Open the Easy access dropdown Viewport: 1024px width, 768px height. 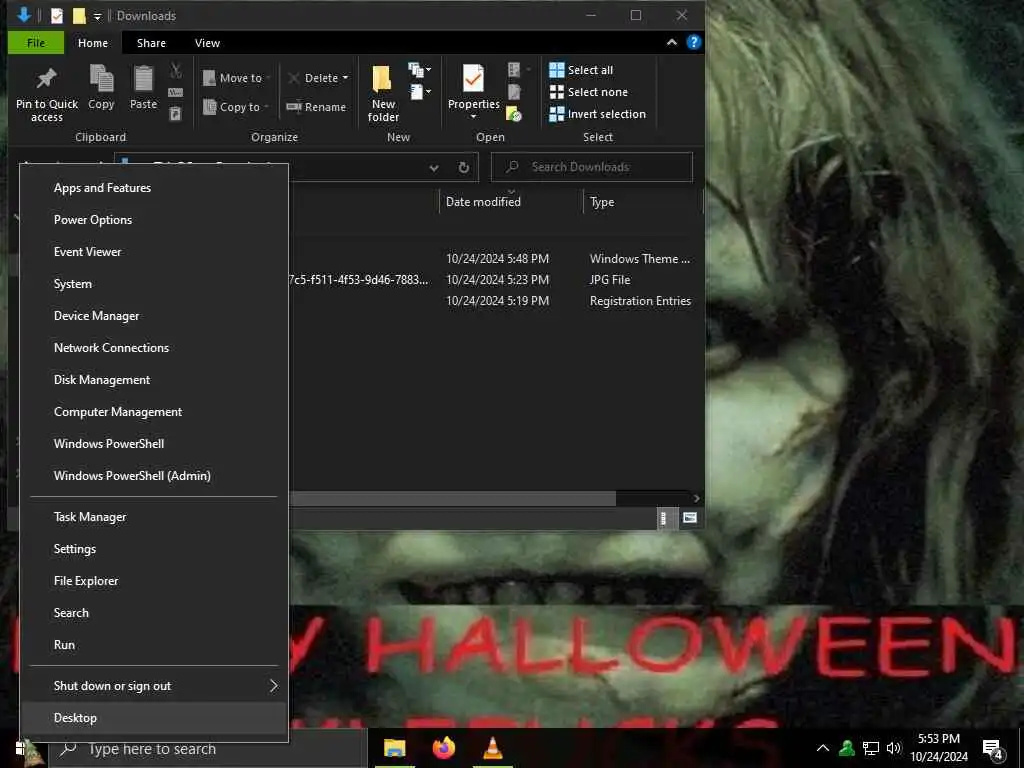[x=420, y=93]
